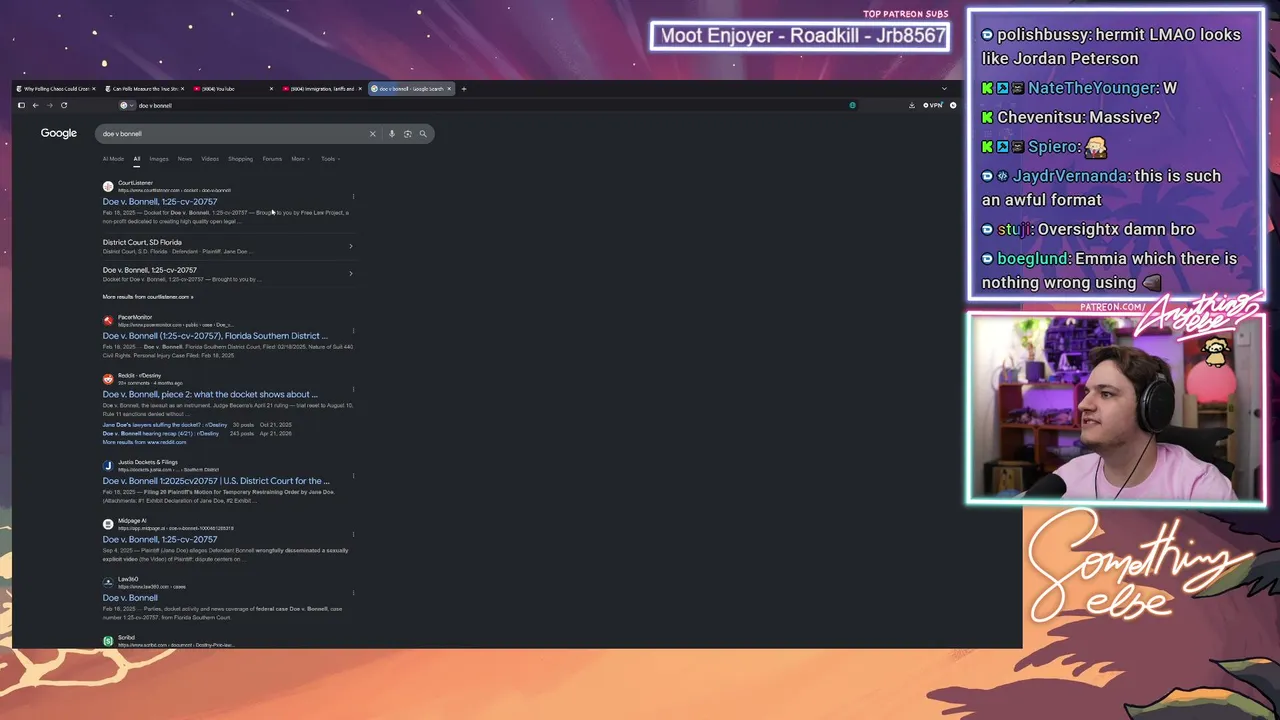The height and width of the screenshot is (720, 1280).
Task: Click the Scribd site favicon
Action: click(108, 640)
